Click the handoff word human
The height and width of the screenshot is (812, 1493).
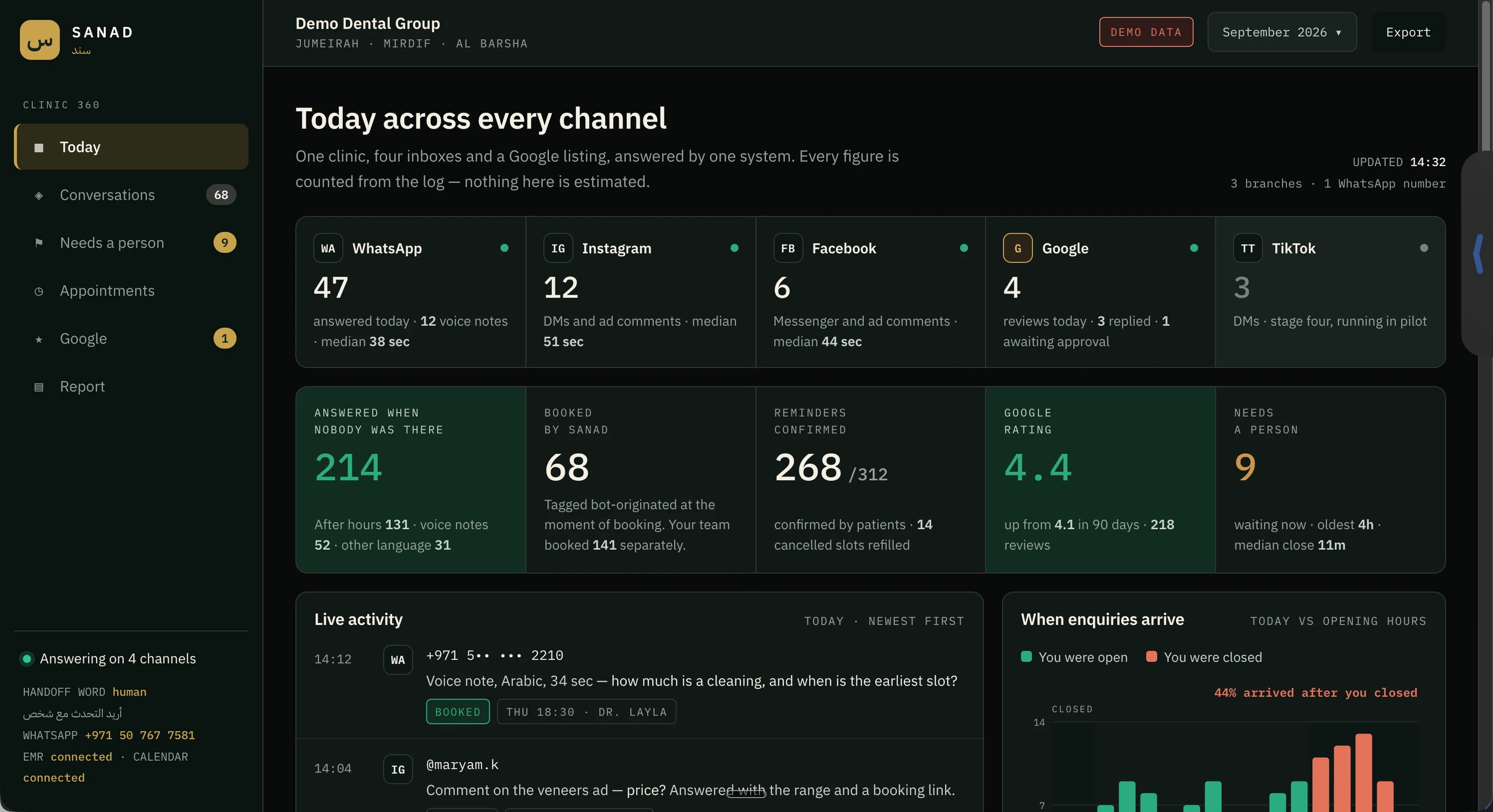129,692
